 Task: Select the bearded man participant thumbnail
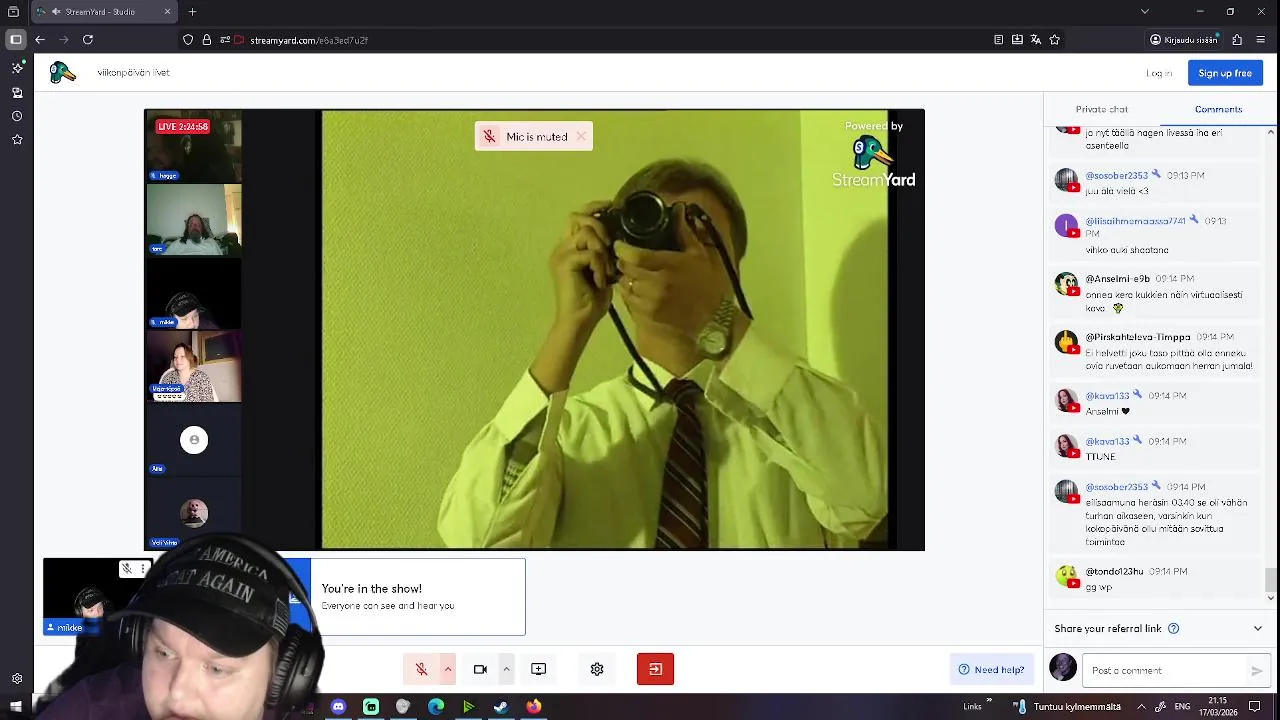point(194,219)
